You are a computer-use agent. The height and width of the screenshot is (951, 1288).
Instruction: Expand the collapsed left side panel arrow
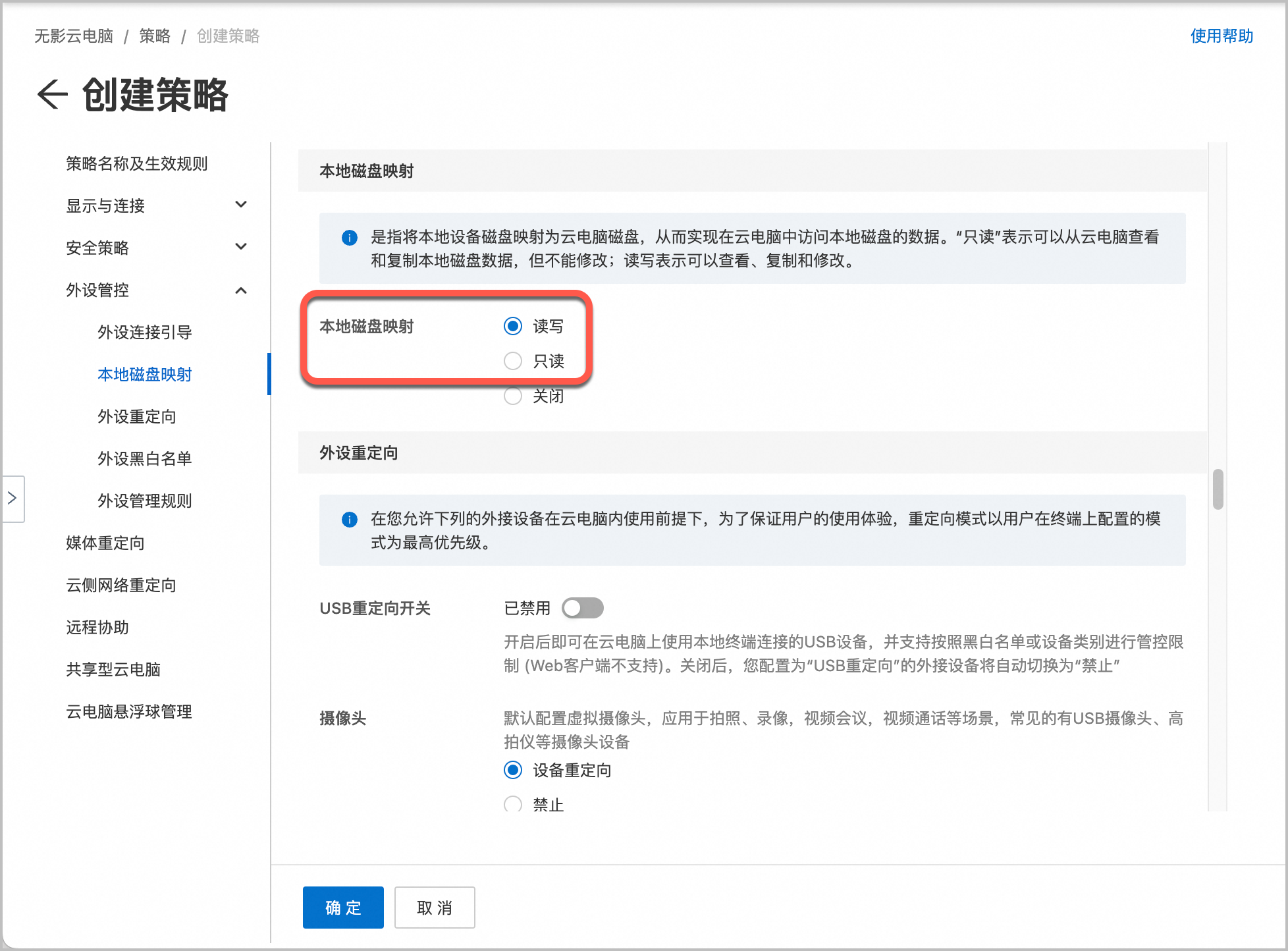pos(13,499)
